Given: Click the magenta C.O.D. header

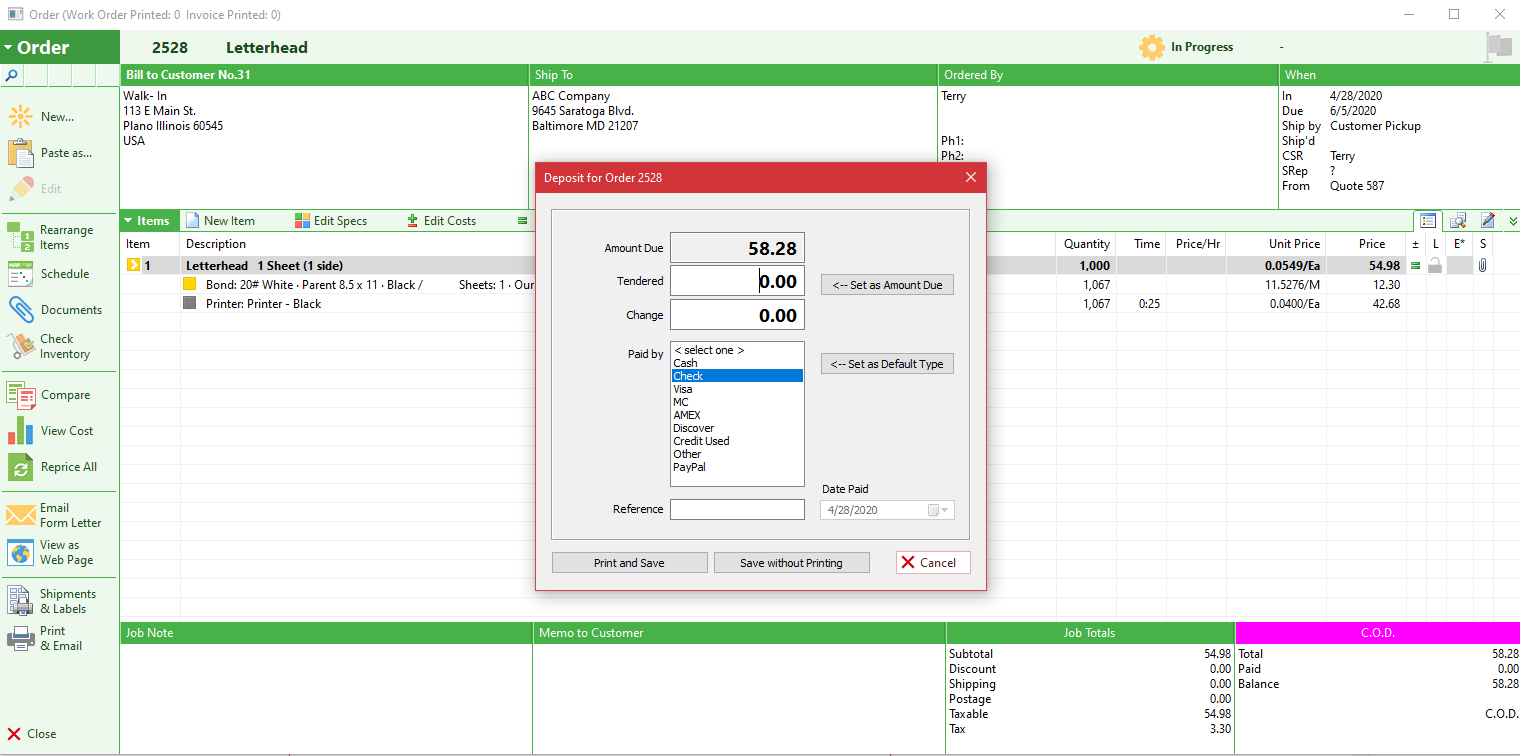Looking at the screenshot, I should point(1378,633).
